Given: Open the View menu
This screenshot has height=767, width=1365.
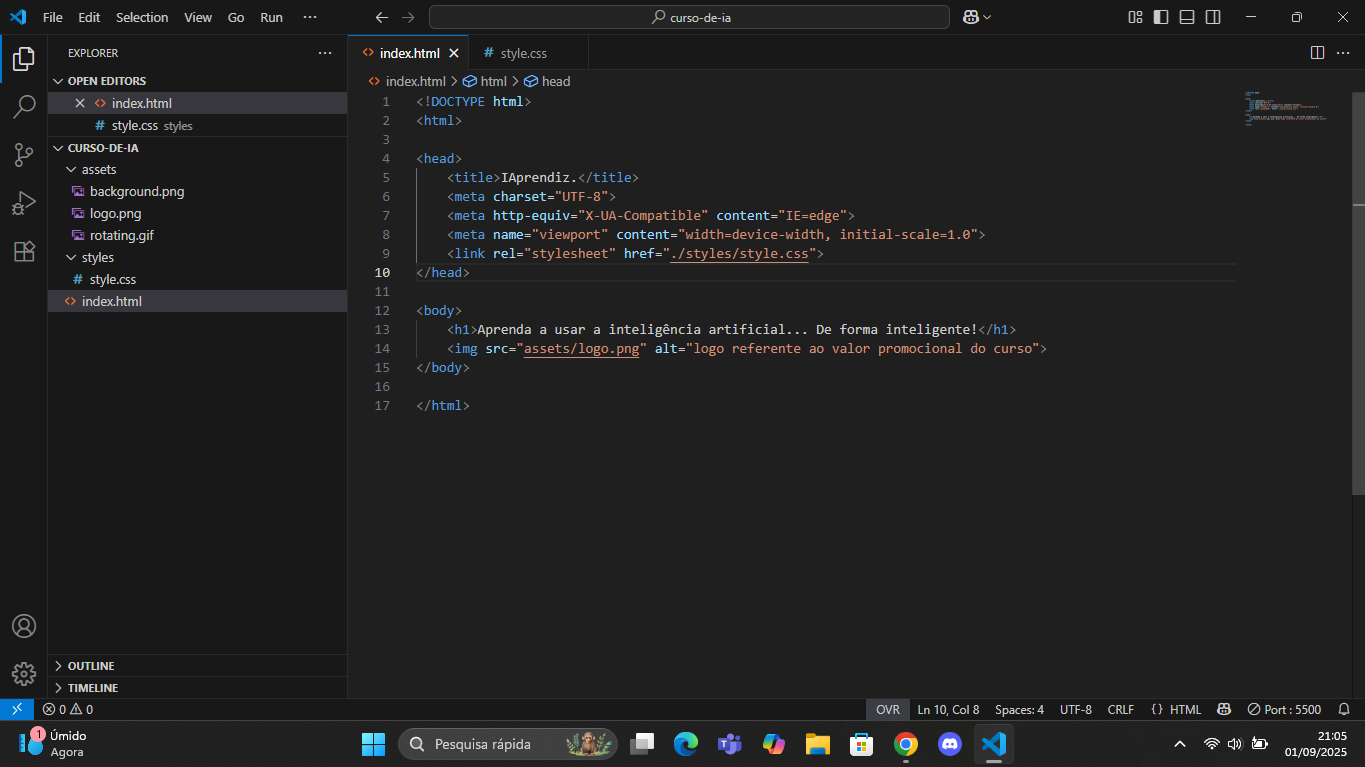Looking at the screenshot, I should pyautogui.click(x=198, y=17).
